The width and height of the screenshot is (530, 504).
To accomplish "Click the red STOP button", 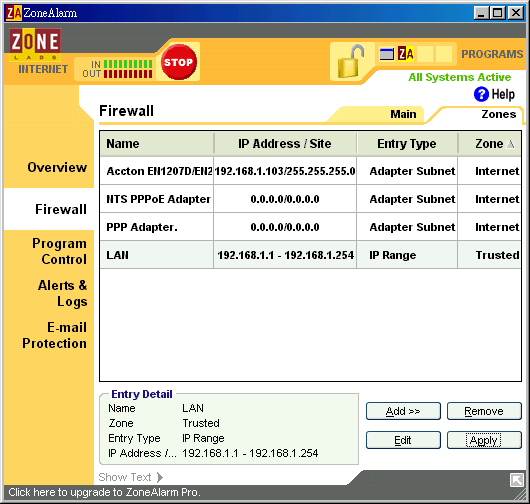I will 178,62.
